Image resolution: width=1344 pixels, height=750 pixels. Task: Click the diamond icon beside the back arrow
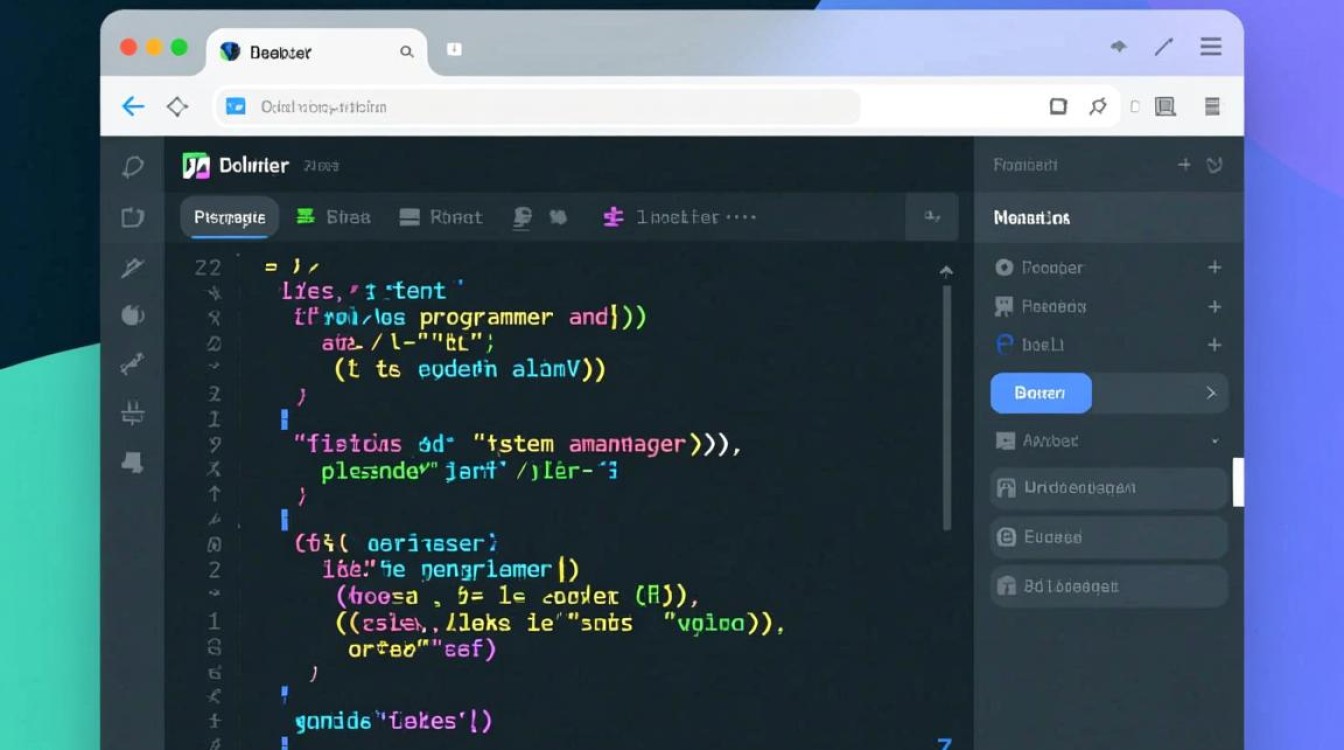coord(177,106)
